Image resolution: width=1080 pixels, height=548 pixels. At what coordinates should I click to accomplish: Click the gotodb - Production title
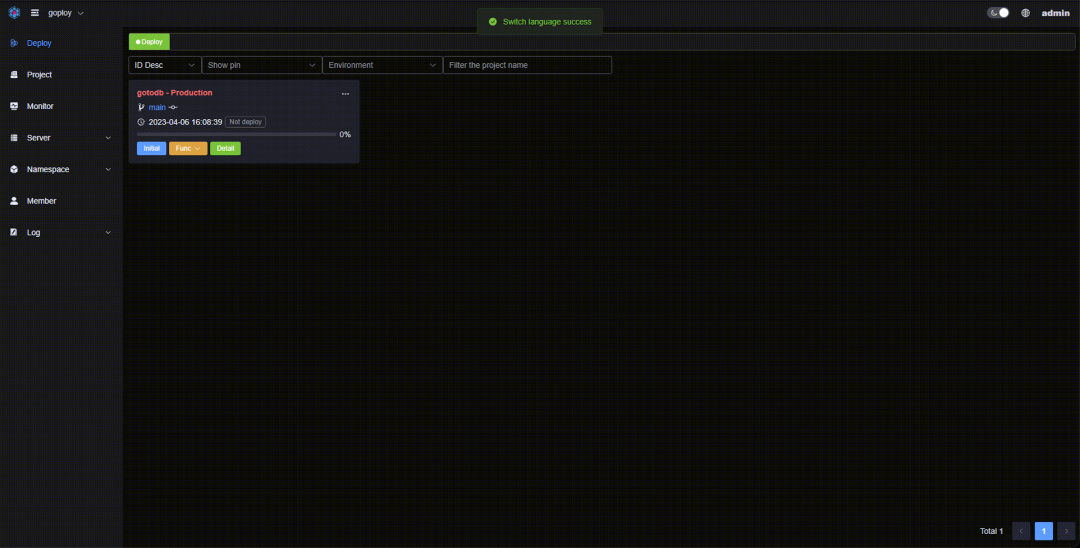[175, 92]
